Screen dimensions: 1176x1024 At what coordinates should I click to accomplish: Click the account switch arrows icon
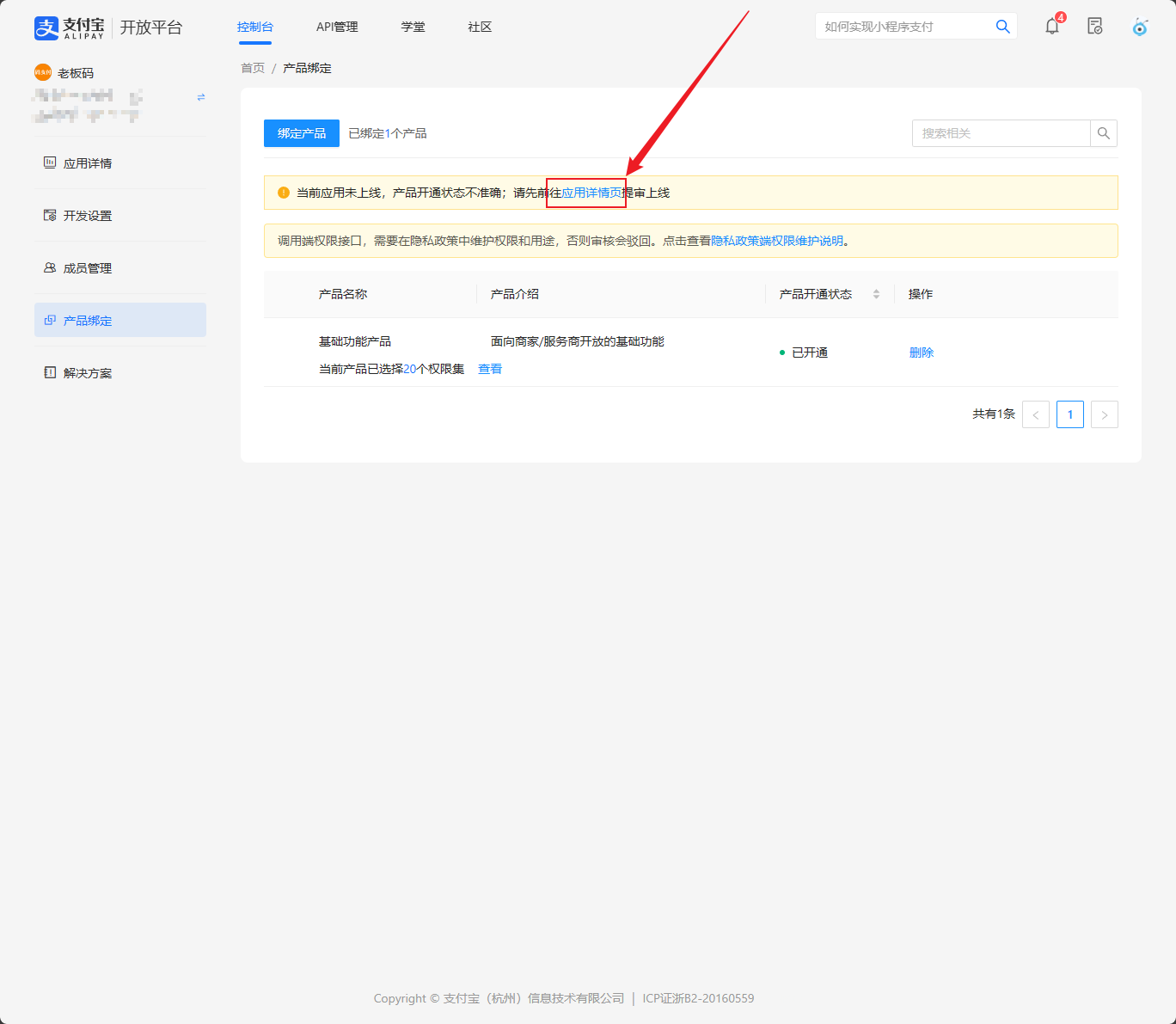(201, 97)
